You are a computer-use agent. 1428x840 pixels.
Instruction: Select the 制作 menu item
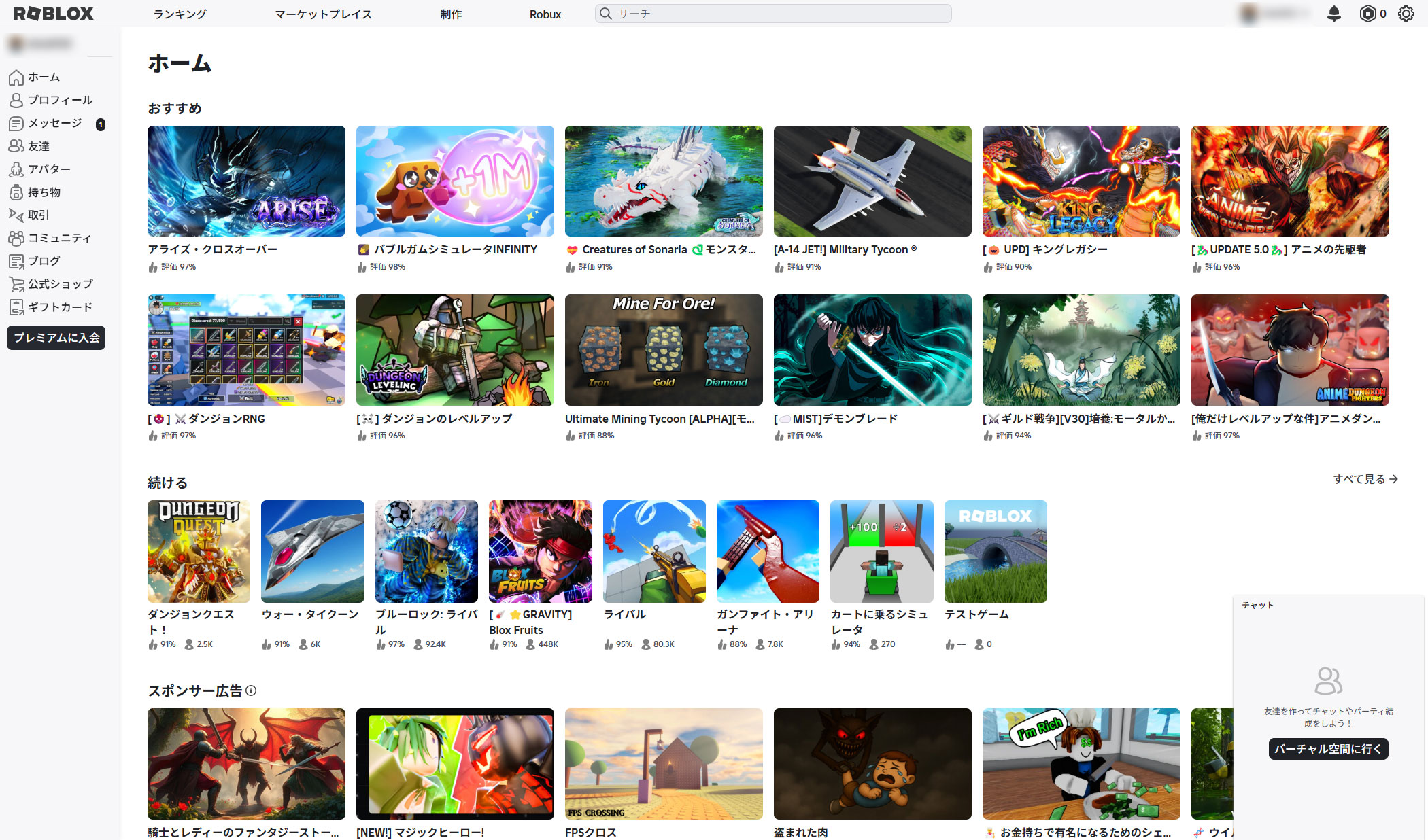coord(450,14)
